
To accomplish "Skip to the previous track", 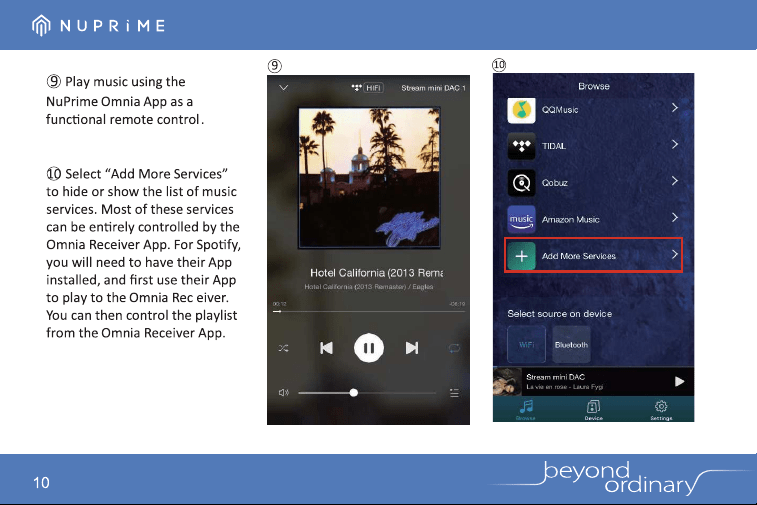I will [x=326, y=348].
